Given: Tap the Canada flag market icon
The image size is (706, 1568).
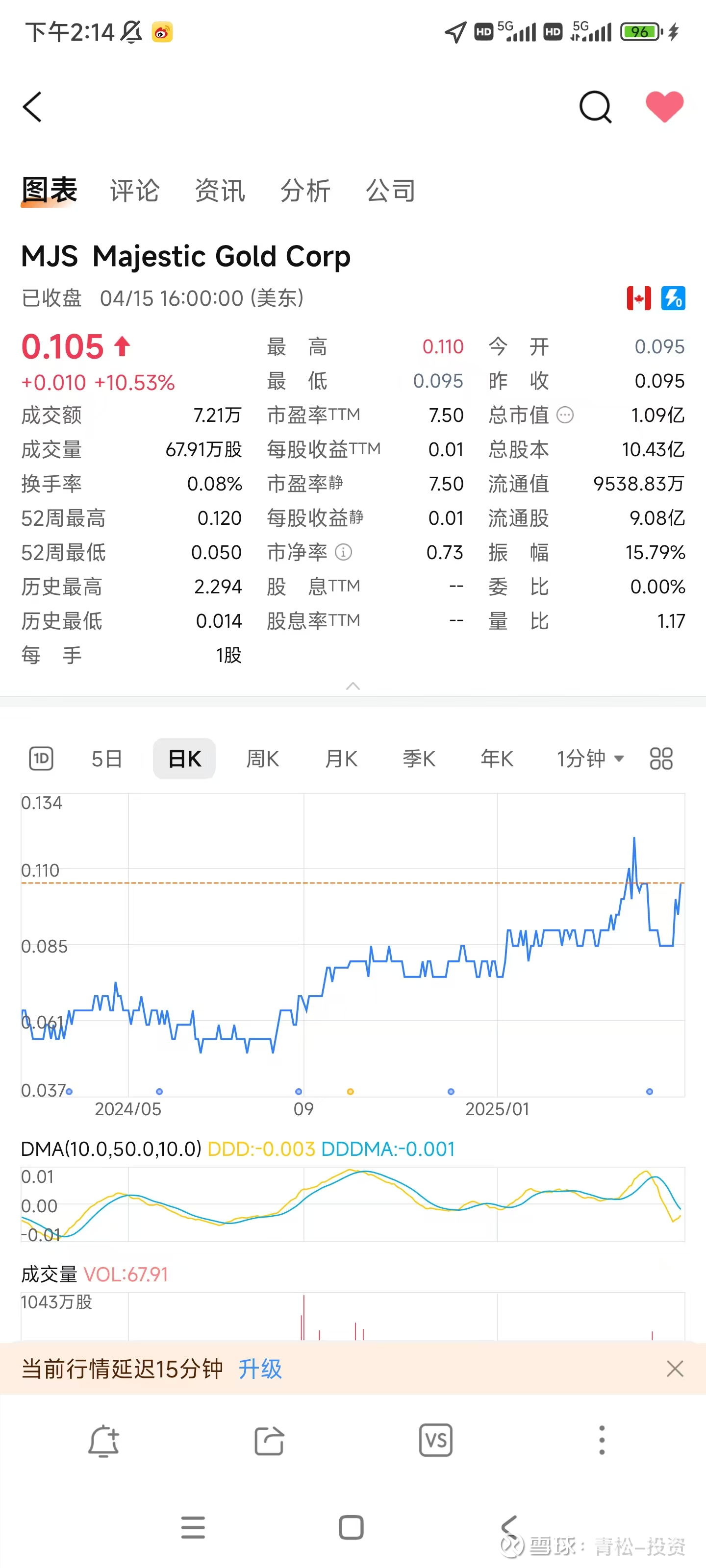Looking at the screenshot, I should (x=639, y=298).
